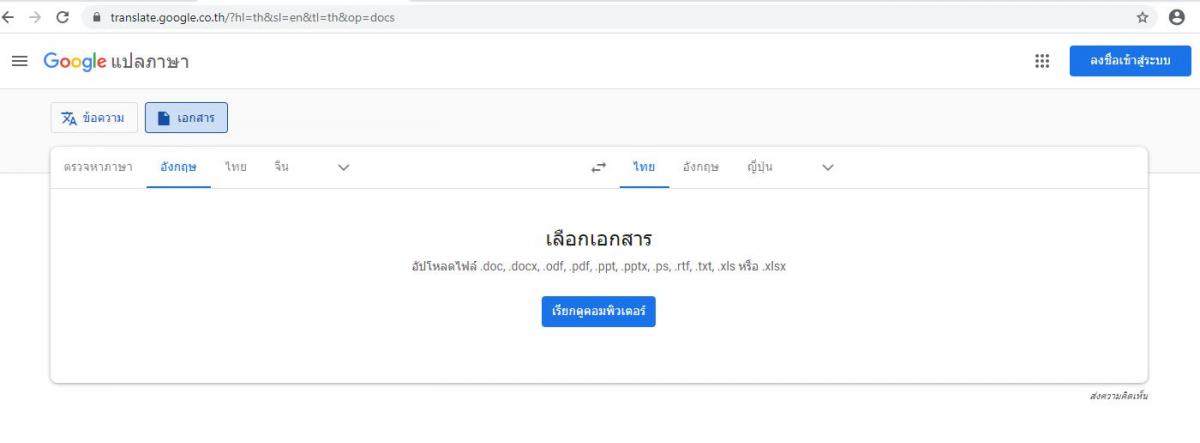1200x443 pixels.
Task: Swap source and target languages
Action: pyautogui.click(x=598, y=168)
